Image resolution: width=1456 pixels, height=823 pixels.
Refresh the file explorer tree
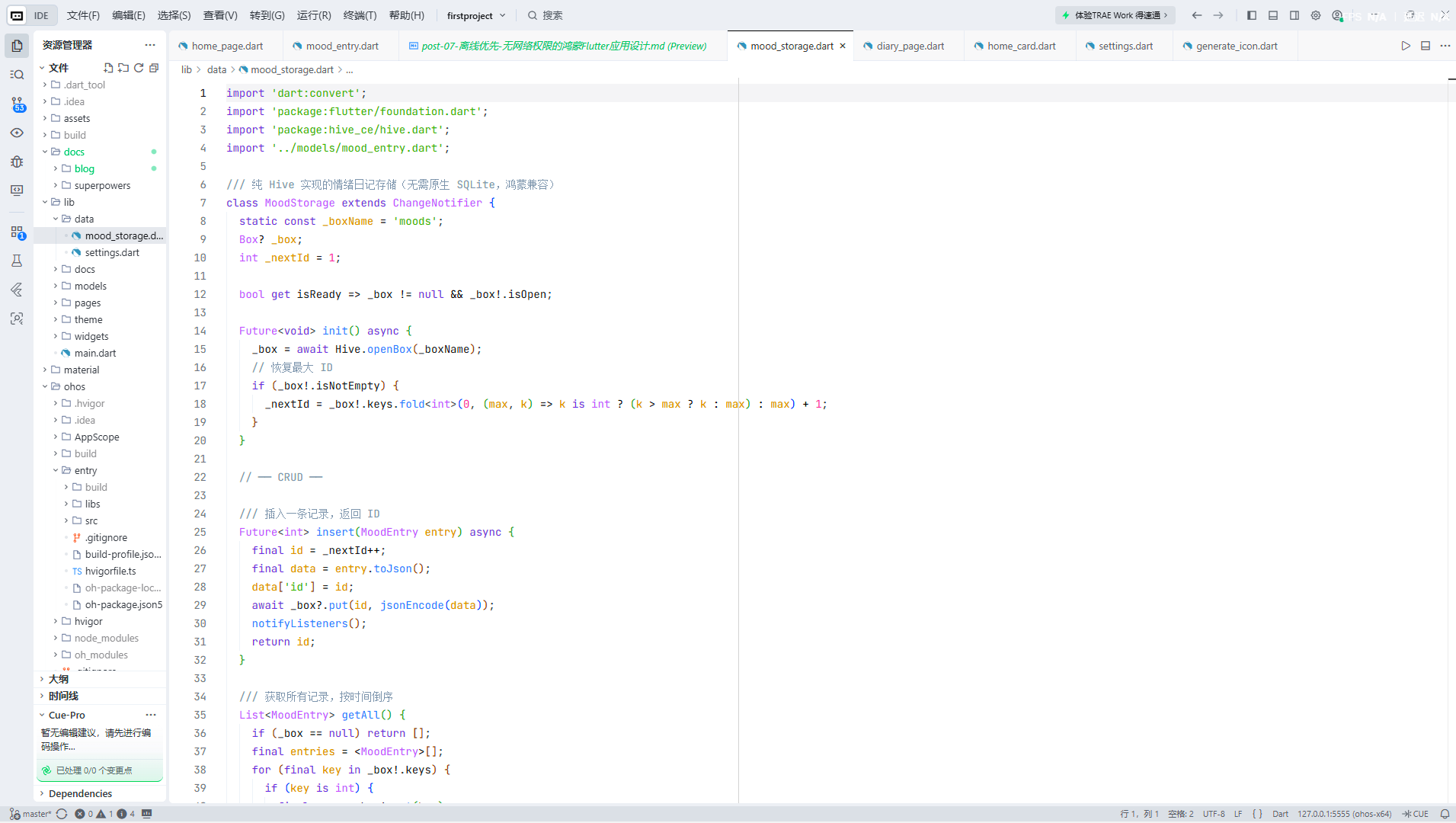click(x=139, y=68)
